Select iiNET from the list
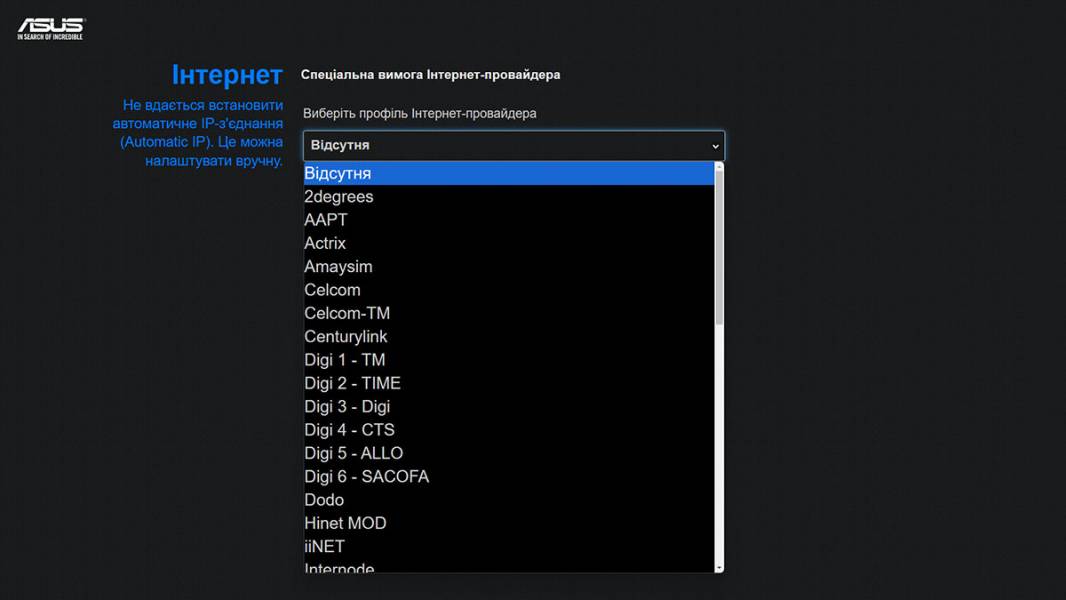1066x600 pixels. [509, 546]
